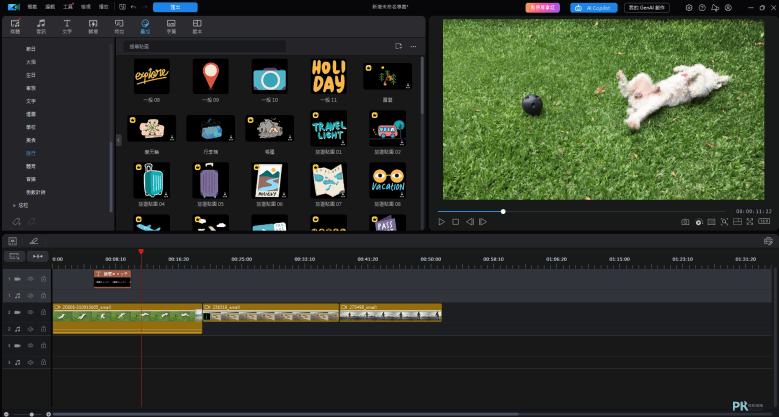Screen dimensions: 779x417
Task: Click the sticker search field
Action: 204,46
